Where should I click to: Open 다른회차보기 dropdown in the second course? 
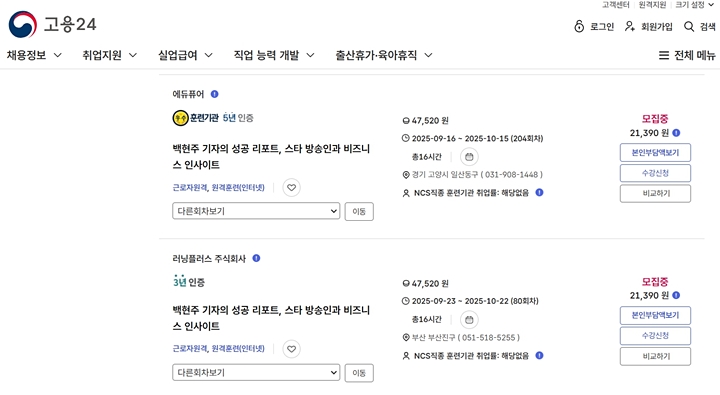[256, 372]
